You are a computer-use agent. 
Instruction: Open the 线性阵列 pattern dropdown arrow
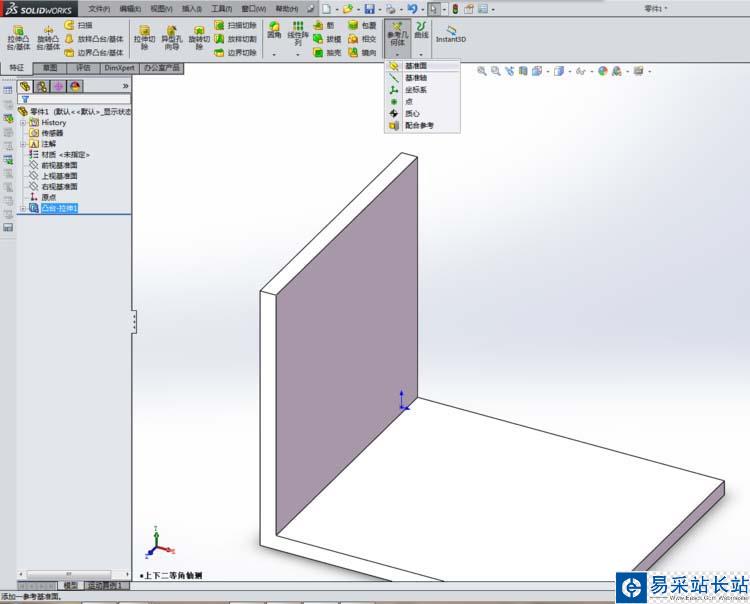298,55
